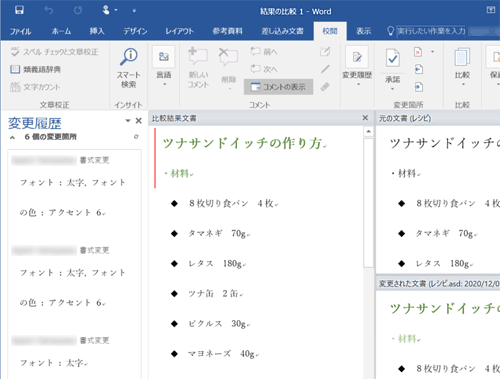Expand the 比較 dropdown arrow
This screenshot has height=379, width=500.
463,84
